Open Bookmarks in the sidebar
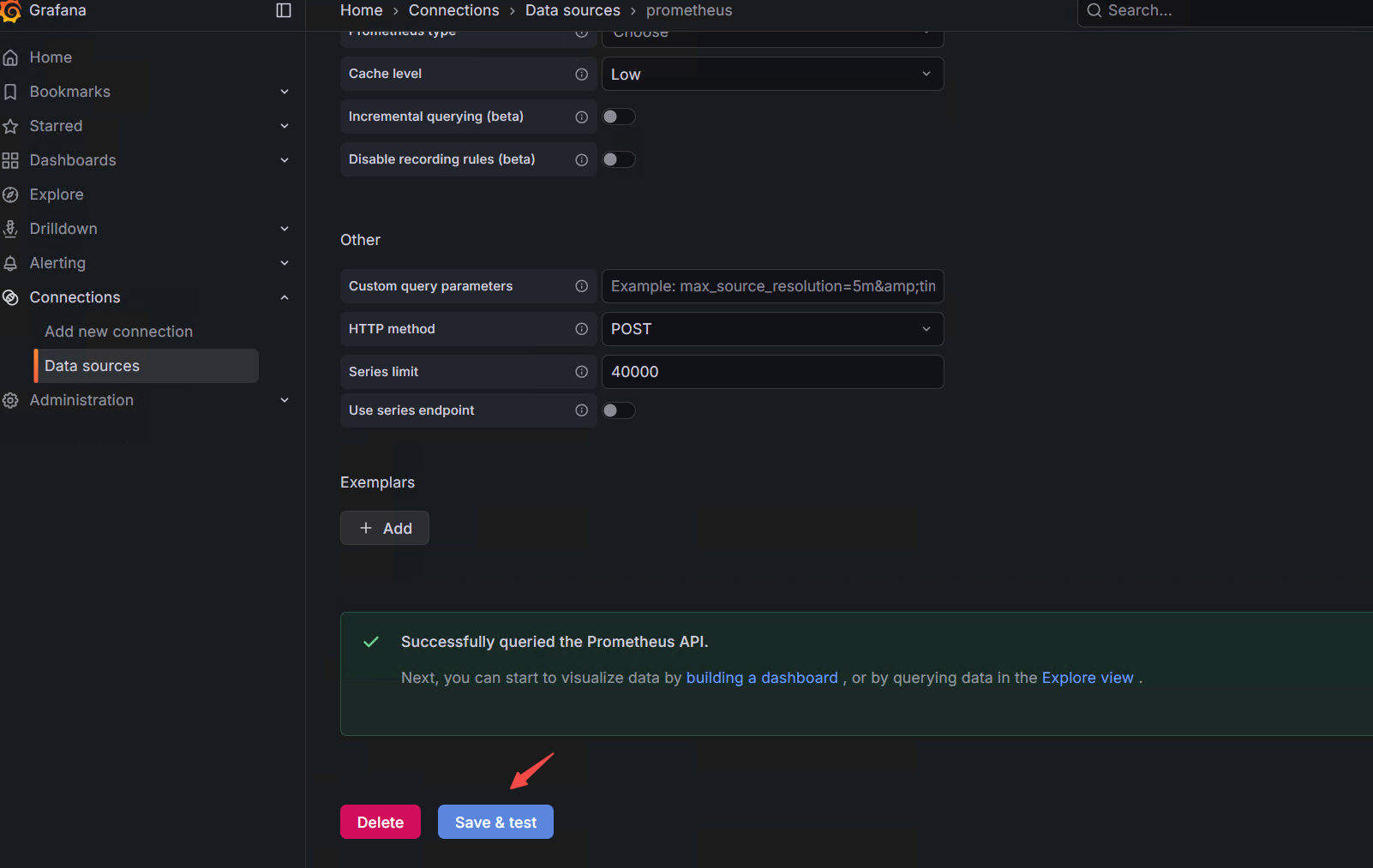 tap(69, 92)
